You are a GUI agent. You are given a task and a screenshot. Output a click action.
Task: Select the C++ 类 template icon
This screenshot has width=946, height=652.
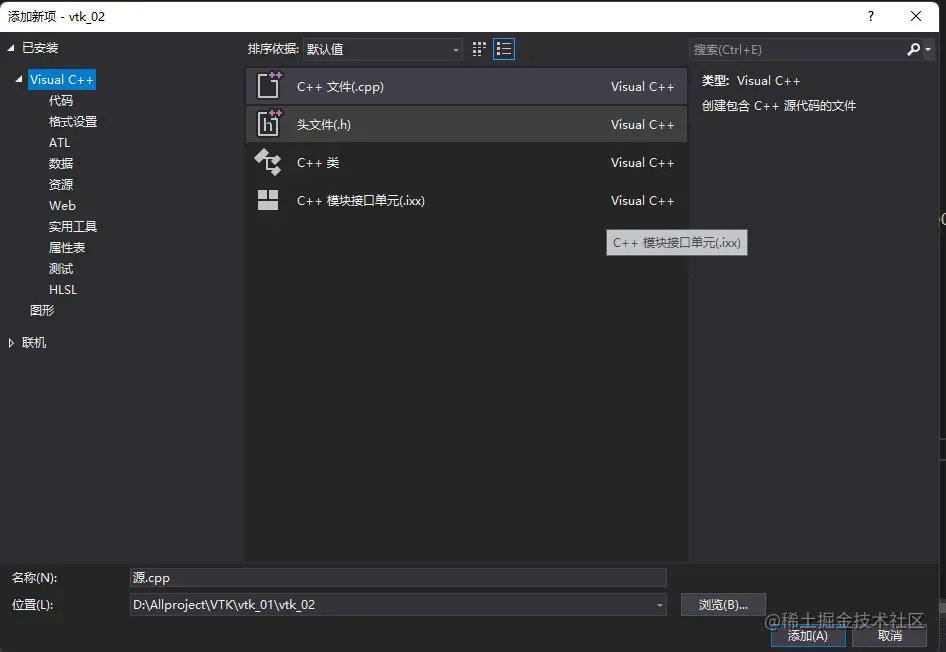coord(268,162)
